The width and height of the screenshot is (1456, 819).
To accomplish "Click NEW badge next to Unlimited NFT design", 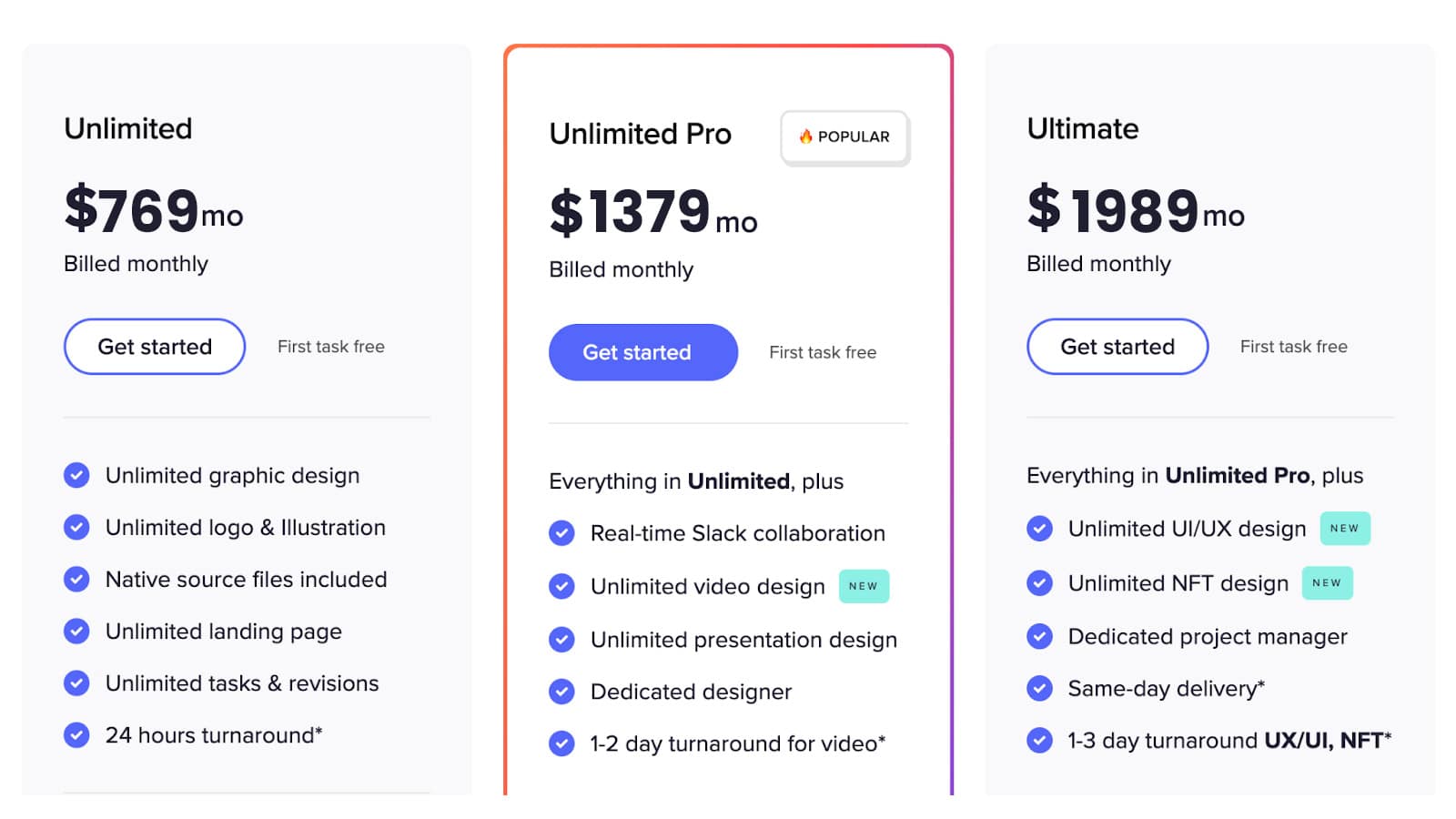I will [1326, 583].
